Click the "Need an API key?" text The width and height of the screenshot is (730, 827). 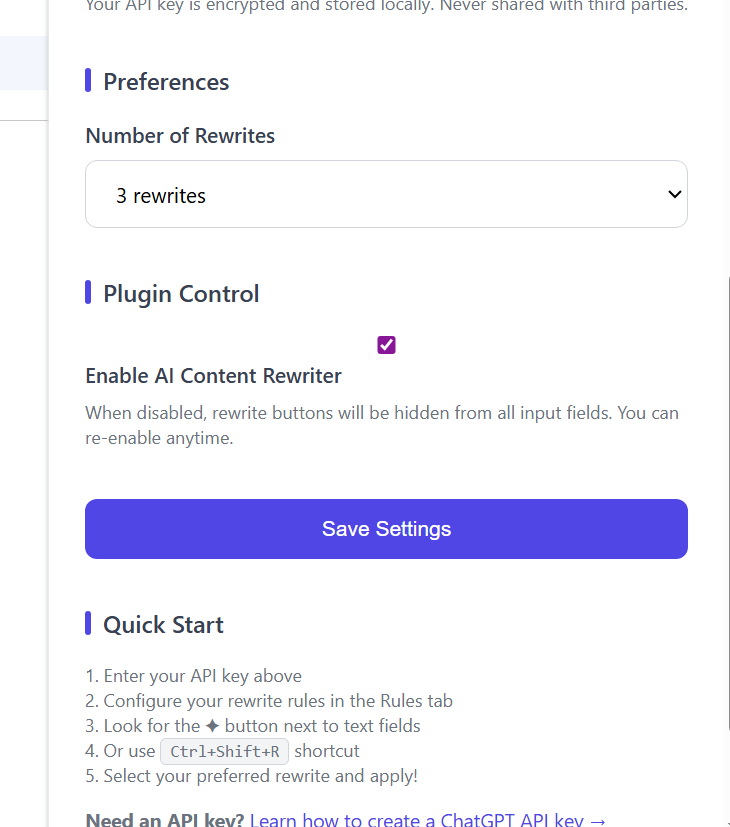point(165,820)
